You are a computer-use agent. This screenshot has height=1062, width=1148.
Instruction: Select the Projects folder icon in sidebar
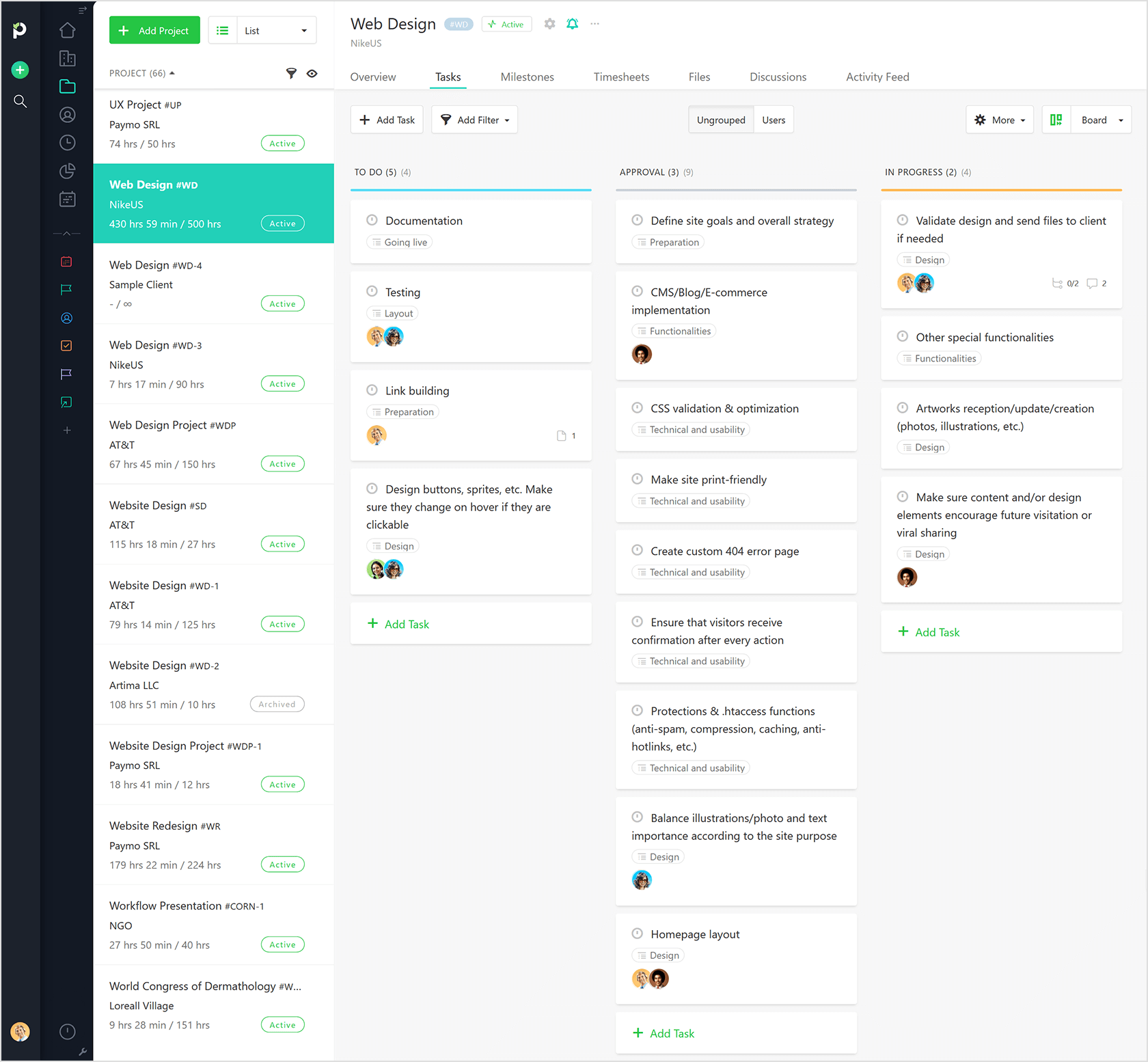point(66,87)
